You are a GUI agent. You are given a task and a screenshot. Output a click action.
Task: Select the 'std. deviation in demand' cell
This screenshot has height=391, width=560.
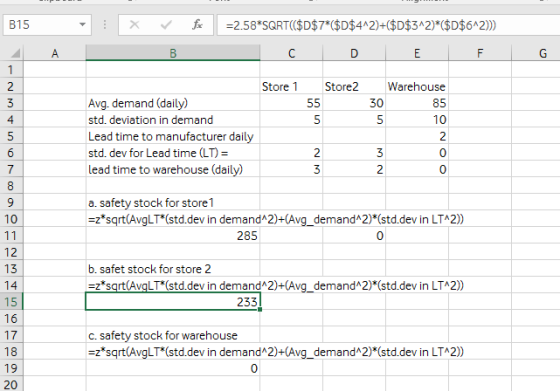[173, 120]
